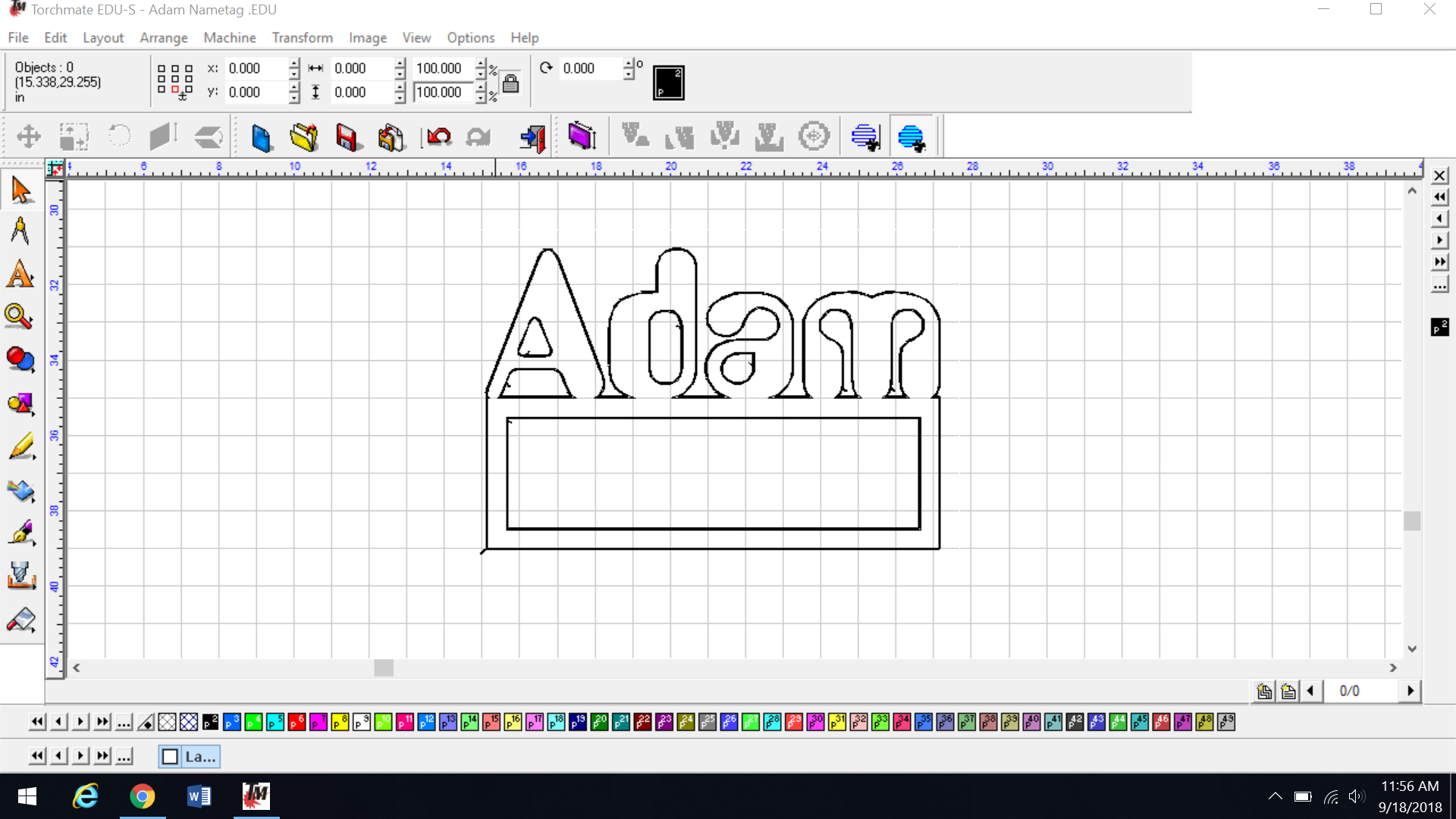Click the purple plate size icon
This screenshot has width=1456, height=819.
coord(582,136)
